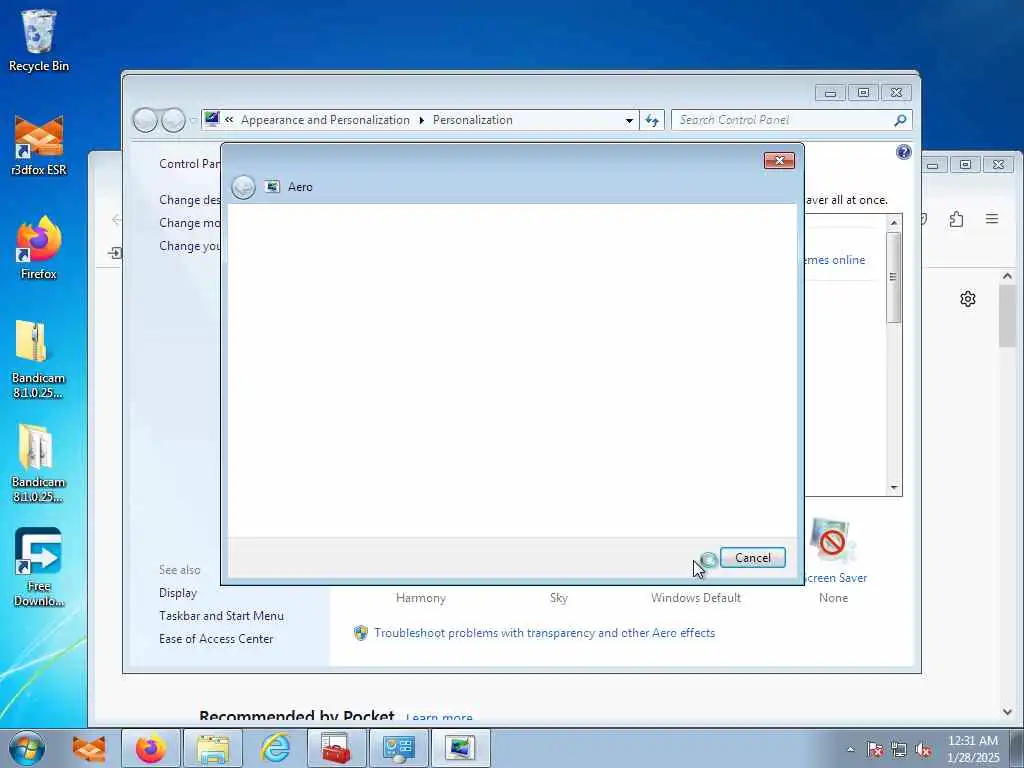This screenshot has height=768, width=1024.
Task: Open the Ease of Access Center link
Action: point(216,639)
